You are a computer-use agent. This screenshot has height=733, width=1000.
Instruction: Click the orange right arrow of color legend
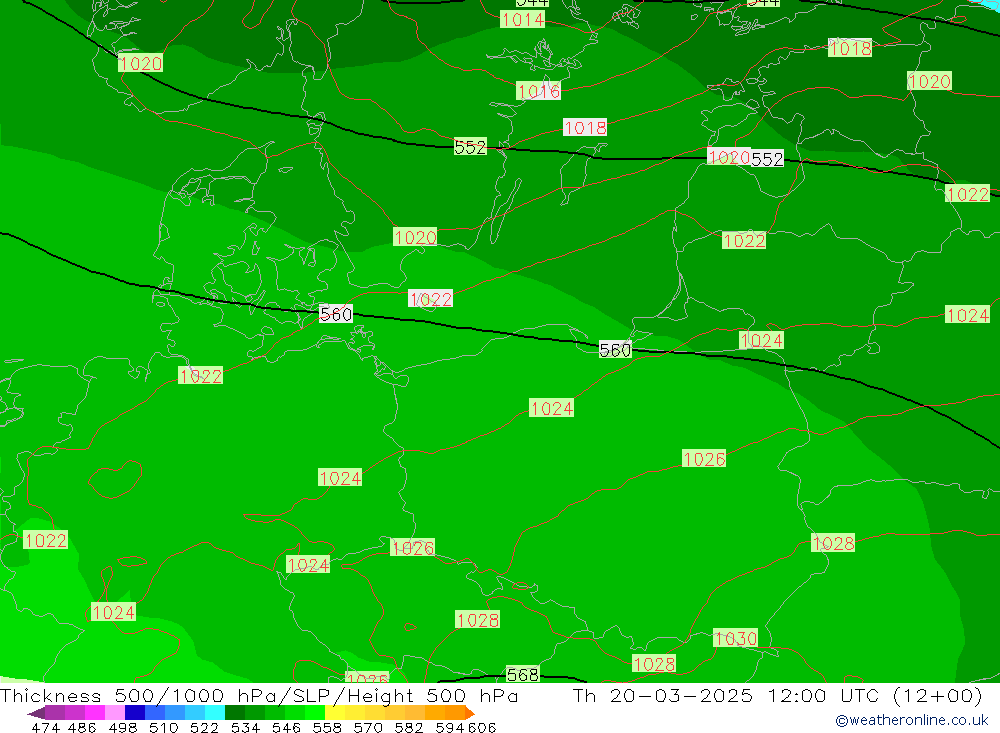click(x=468, y=713)
